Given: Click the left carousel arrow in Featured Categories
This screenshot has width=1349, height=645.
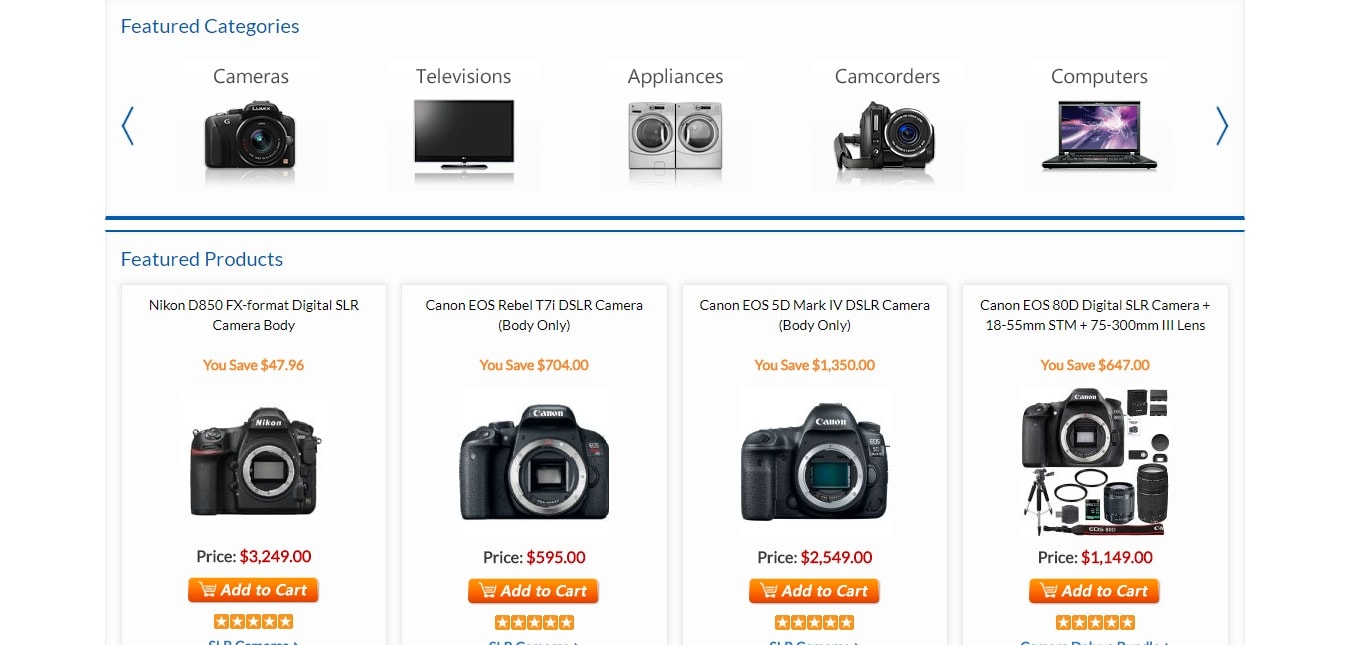Looking at the screenshot, I should tap(127, 126).
